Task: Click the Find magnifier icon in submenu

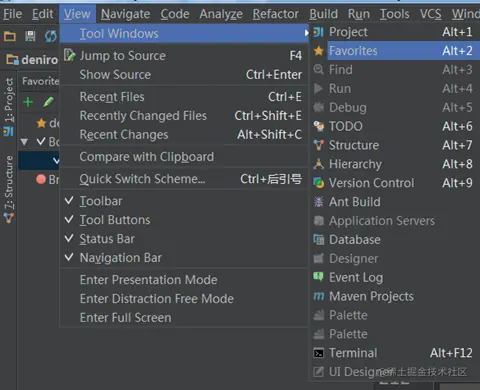Action: tap(319, 70)
